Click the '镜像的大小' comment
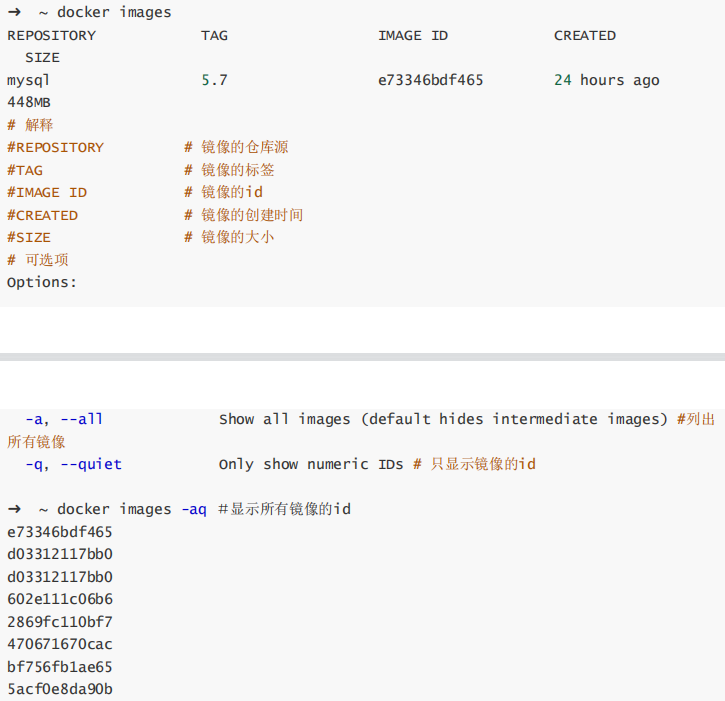 tap(238, 237)
